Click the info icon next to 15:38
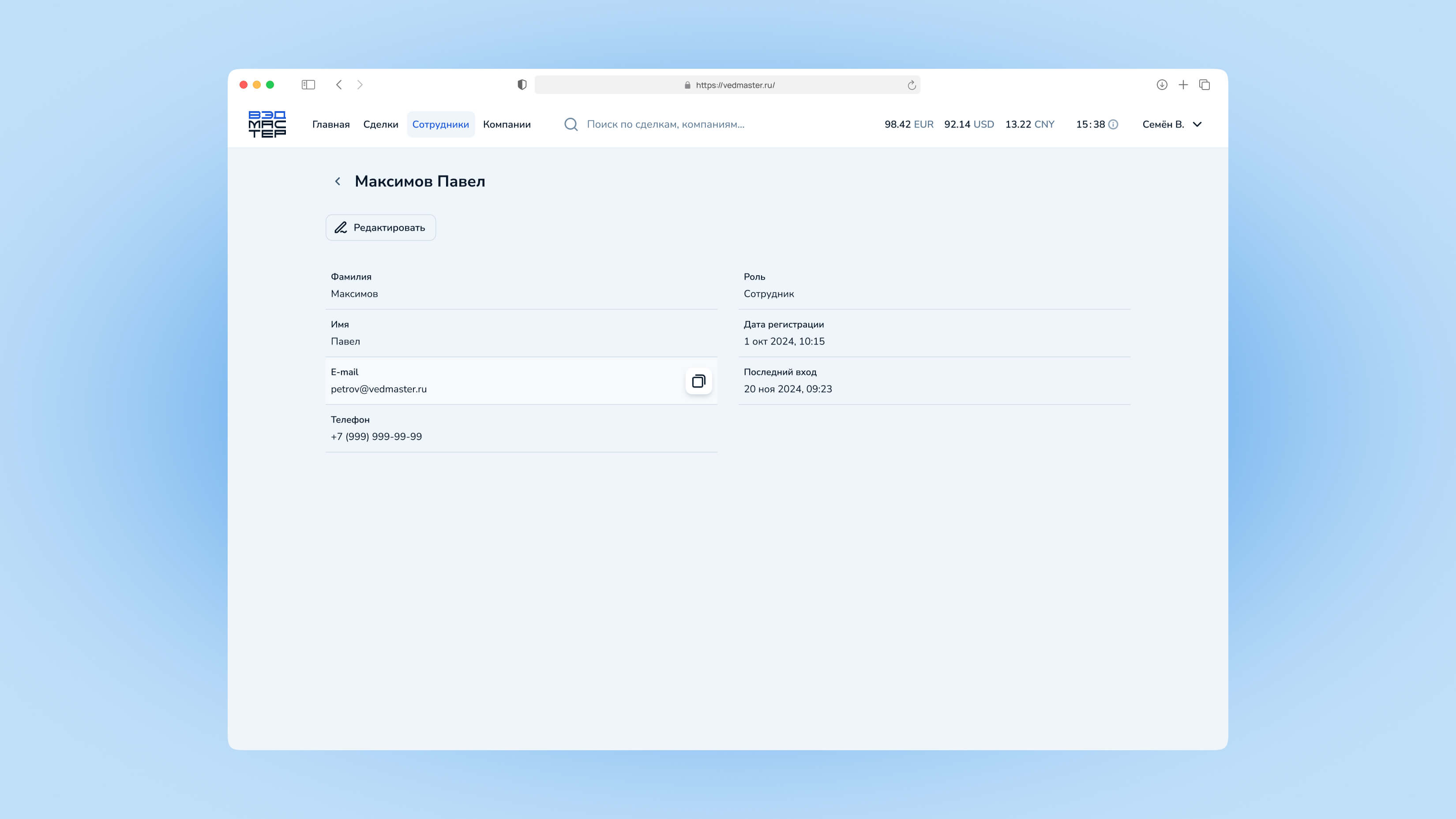 [x=1113, y=124]
